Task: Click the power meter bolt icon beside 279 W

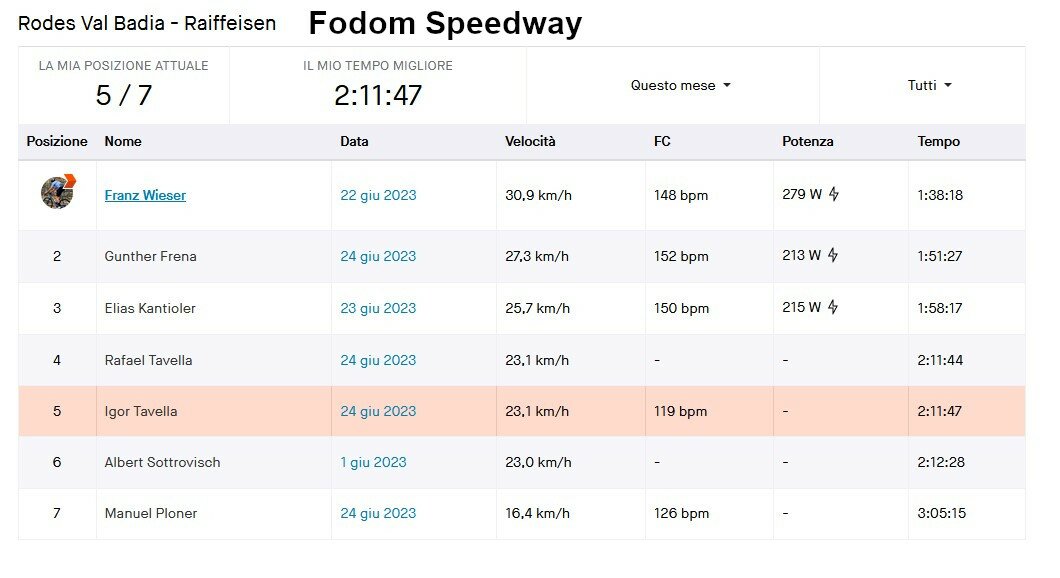Action: point(834,194)
